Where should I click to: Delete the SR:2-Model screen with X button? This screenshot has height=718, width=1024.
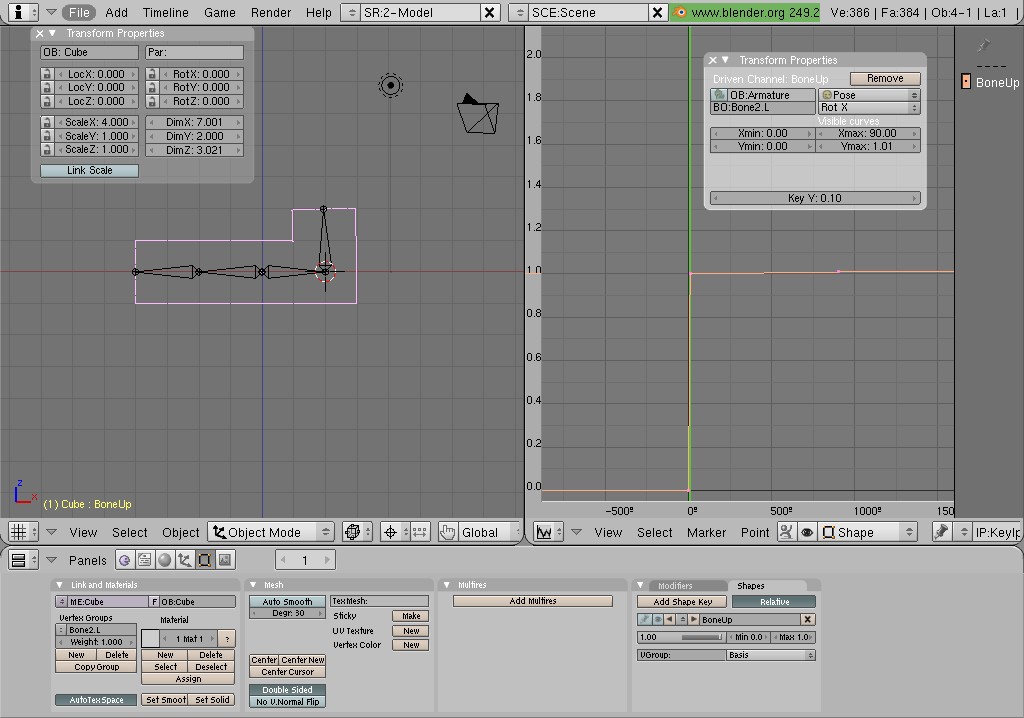click(489, 12)
